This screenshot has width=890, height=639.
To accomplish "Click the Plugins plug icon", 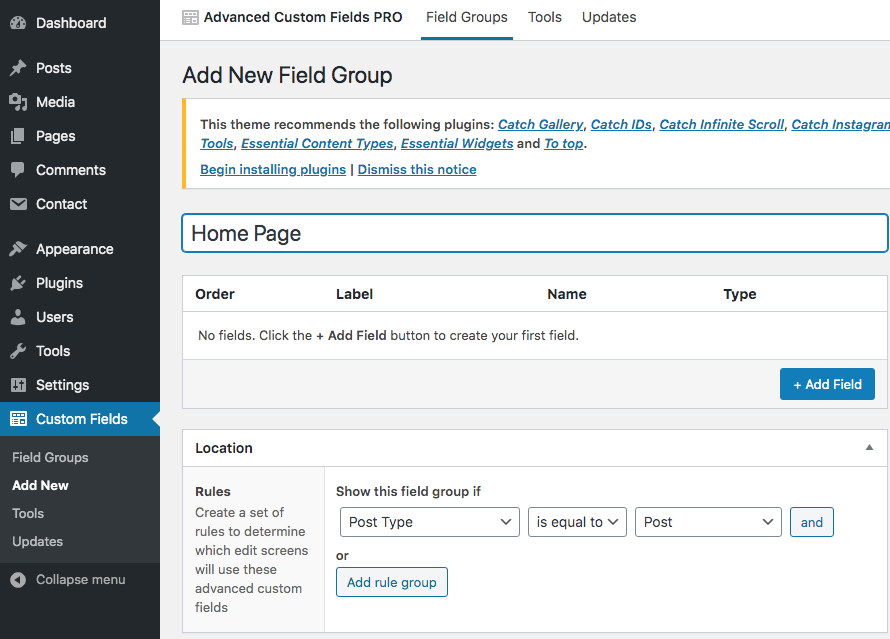I will (x=18, y=283).
